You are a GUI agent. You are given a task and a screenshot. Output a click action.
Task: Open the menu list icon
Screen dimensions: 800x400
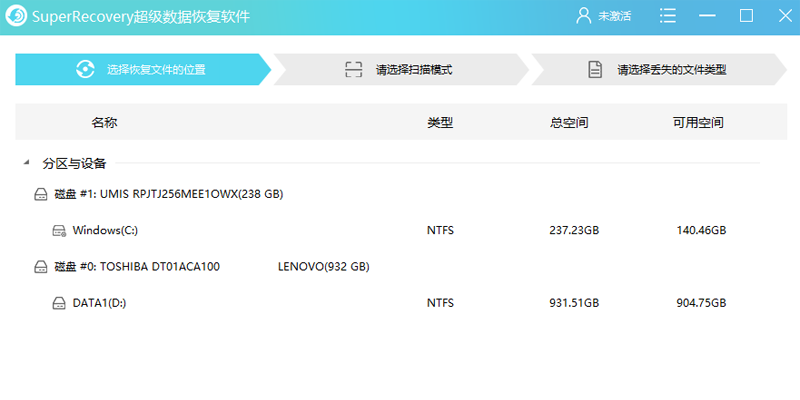tap(667, 16)
